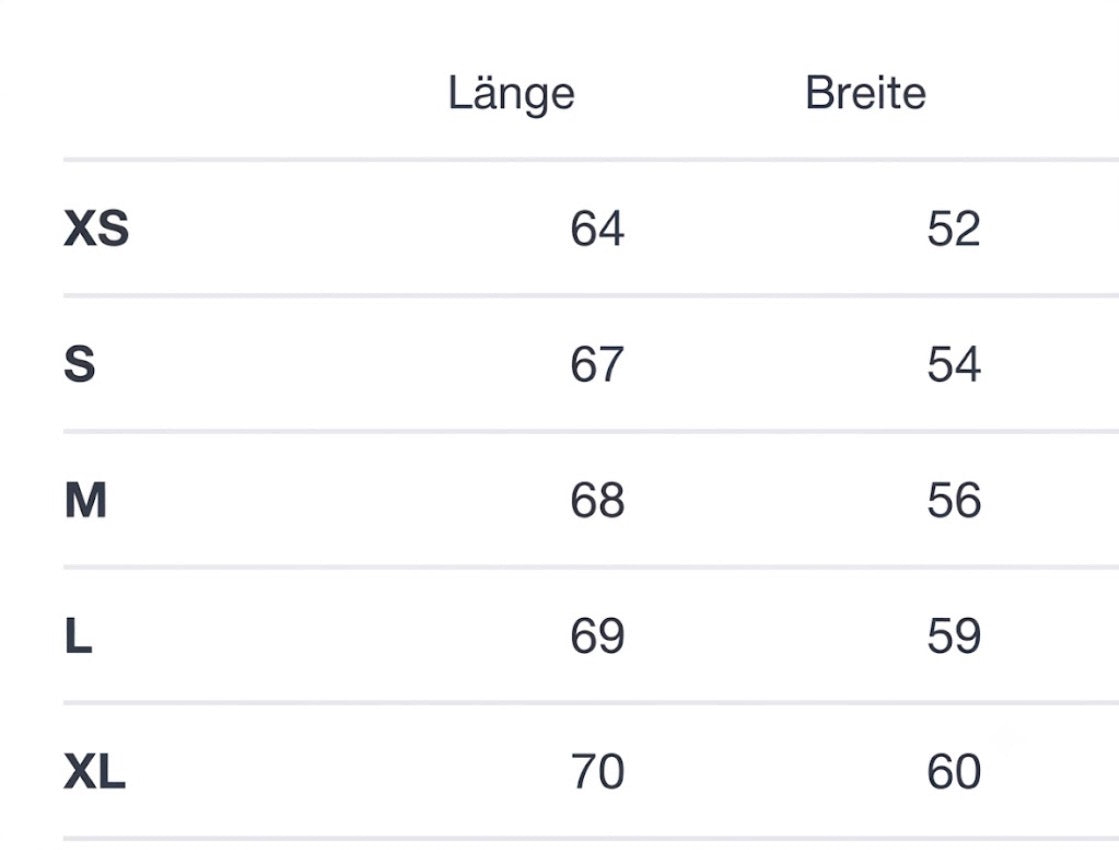Click the XL length value 70
The image size is (1119, 850).
pyautogui.click(x=597, y=771)
